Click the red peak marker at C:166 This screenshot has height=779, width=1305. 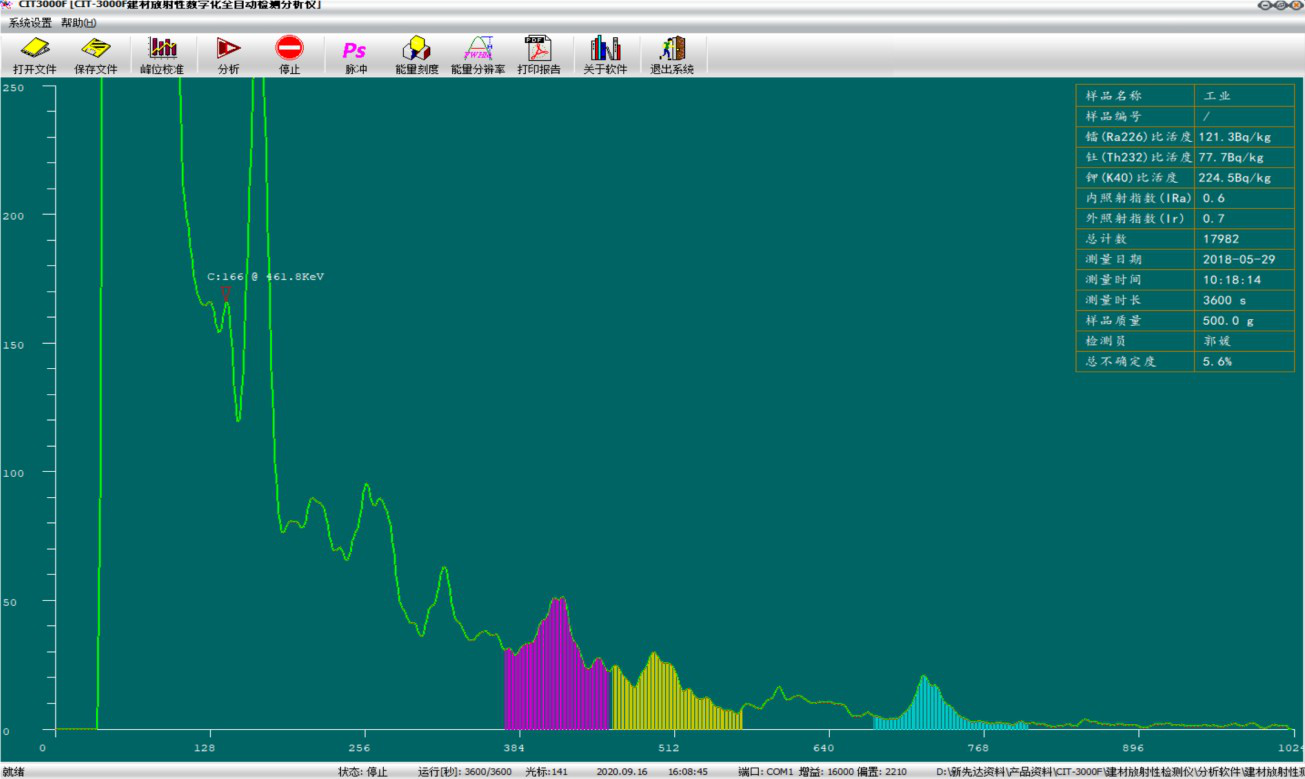pos(226,291)
